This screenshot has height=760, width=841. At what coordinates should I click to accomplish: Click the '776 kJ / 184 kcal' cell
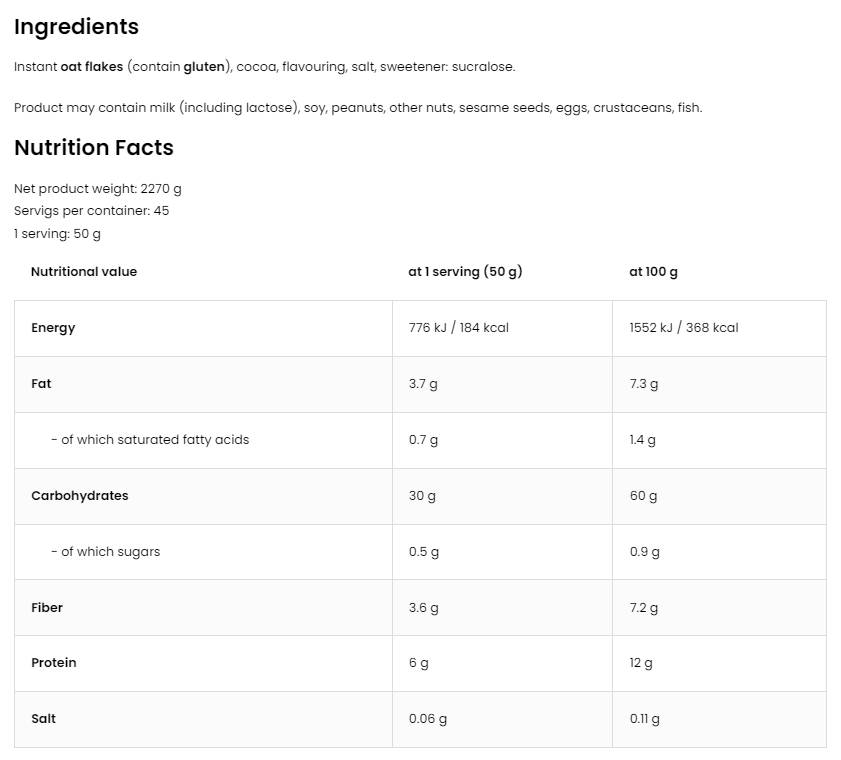(459, 328)
